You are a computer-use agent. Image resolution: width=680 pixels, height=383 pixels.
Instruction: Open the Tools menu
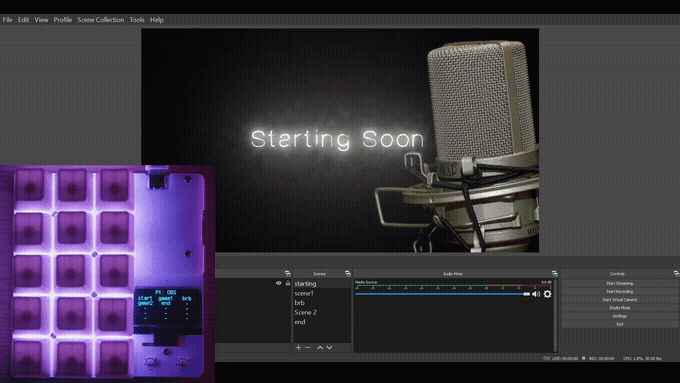[137, 20]
